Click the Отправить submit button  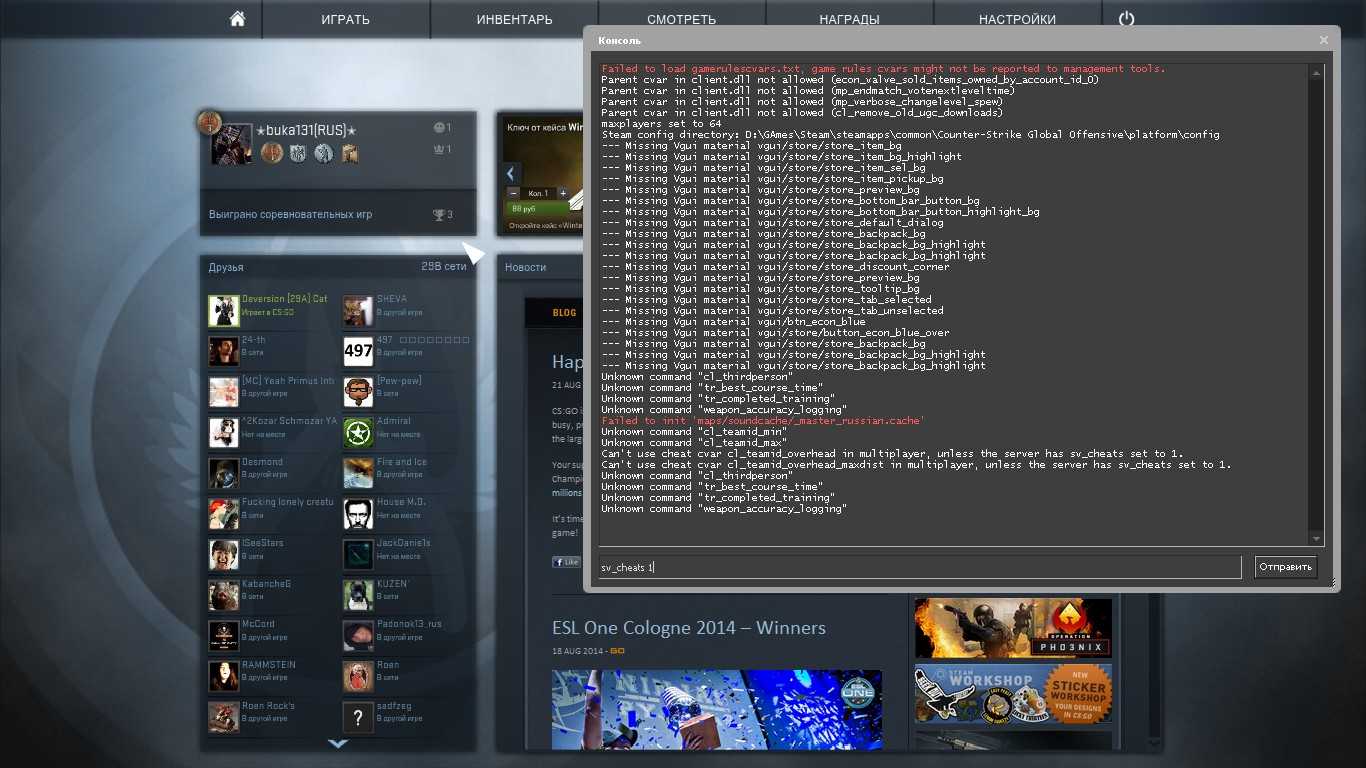1286,567
